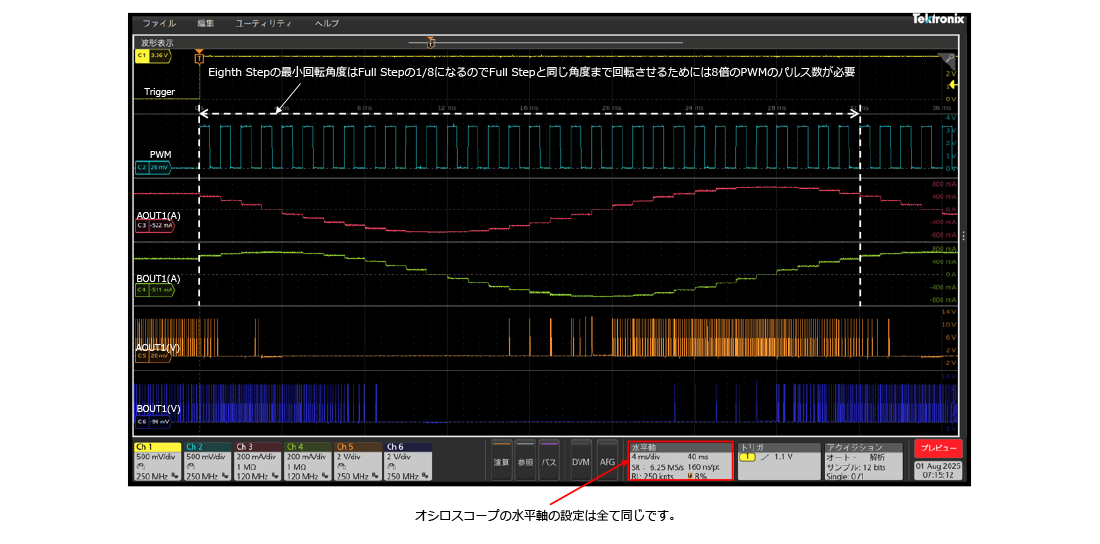Open the トリガ trigger settings badge
Viewport: 1100px width, 544px height.
(x=776, y=461)
